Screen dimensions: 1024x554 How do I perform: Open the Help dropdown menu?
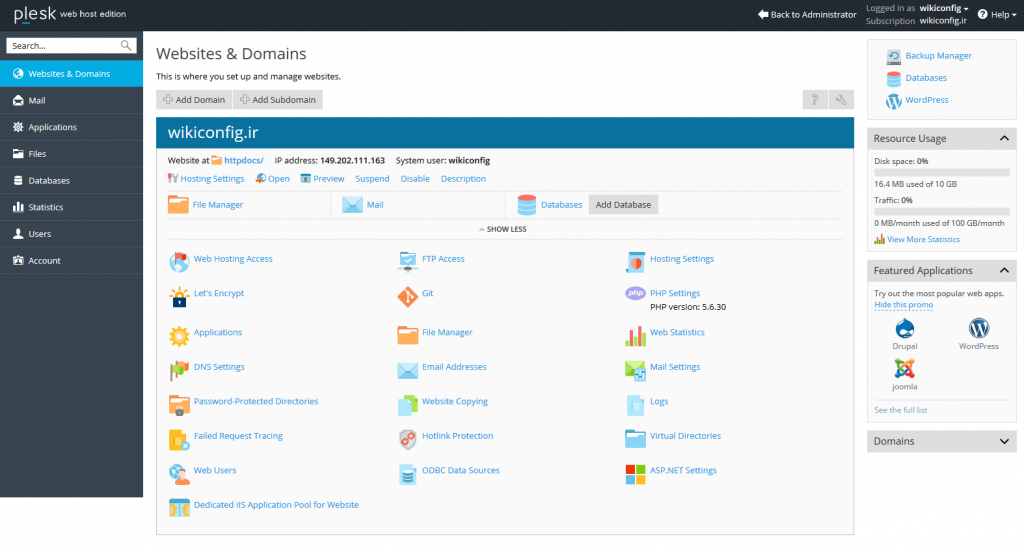point(996,15)
